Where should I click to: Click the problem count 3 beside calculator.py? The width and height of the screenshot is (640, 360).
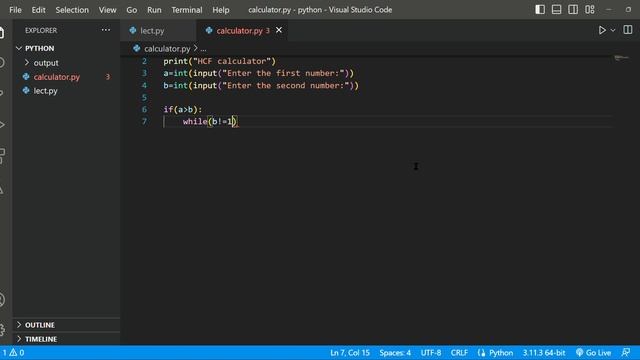(x=108, y=77)
